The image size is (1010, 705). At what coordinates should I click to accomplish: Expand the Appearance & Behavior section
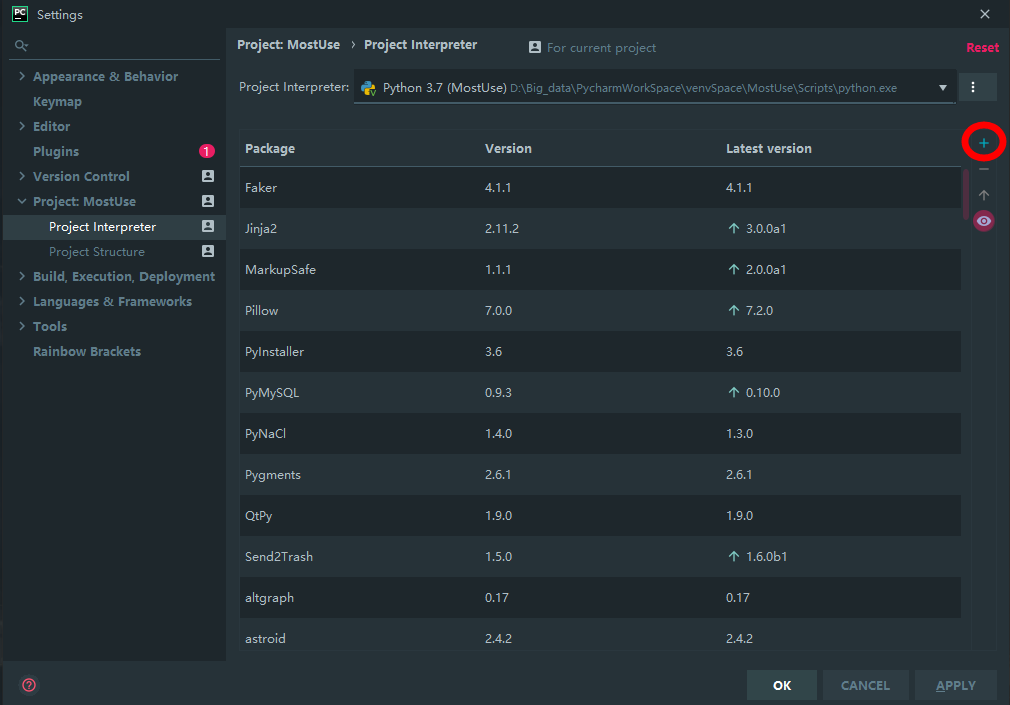[22, 76]
